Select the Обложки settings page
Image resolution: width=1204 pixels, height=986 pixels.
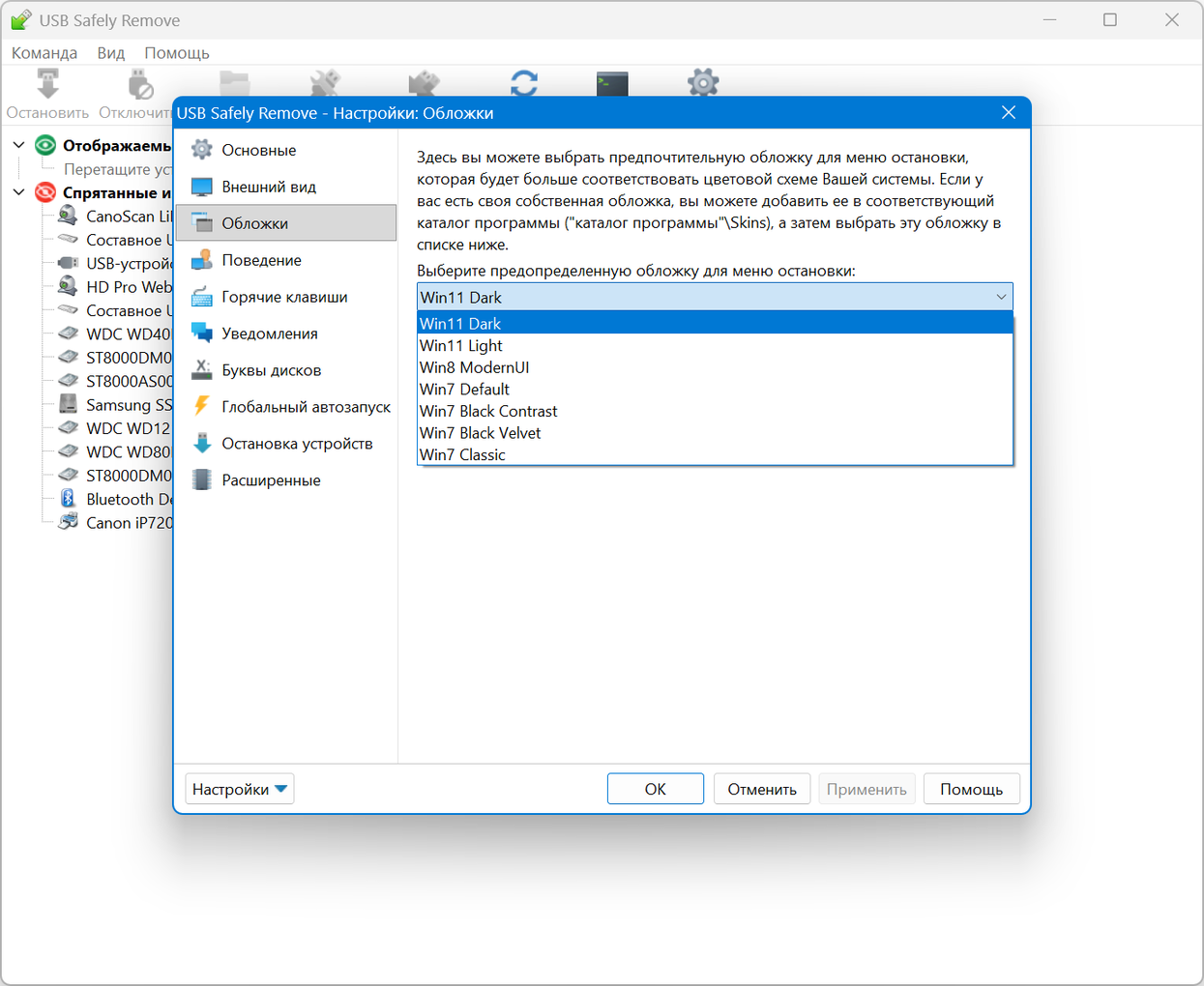[x=286, y=223]
